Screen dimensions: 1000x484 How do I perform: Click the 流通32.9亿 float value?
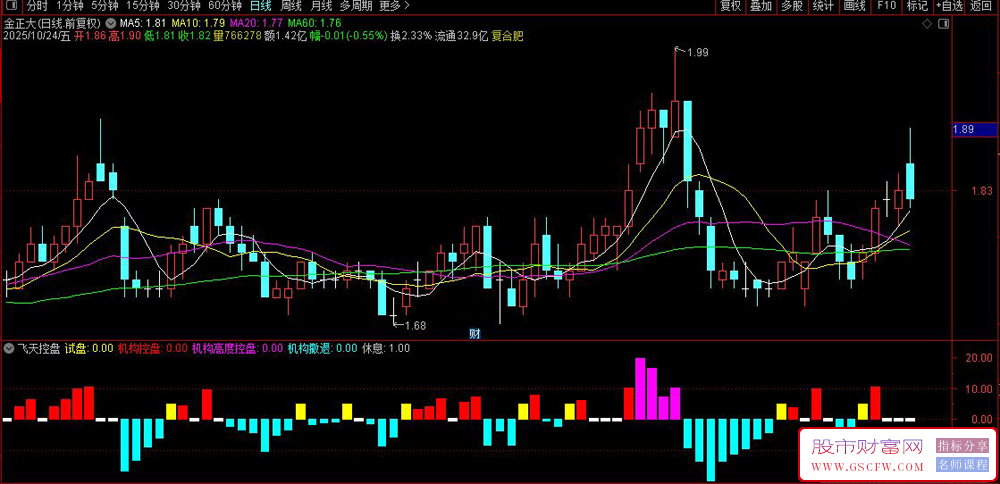click(x=462, y=36)
